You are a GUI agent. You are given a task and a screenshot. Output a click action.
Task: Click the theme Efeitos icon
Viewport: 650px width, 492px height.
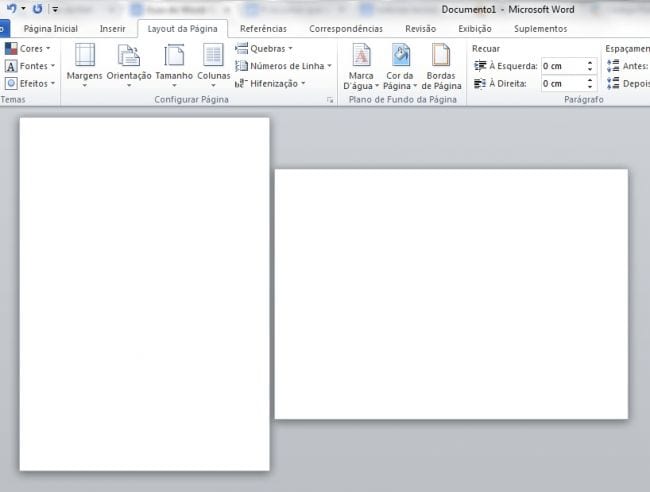11,83
